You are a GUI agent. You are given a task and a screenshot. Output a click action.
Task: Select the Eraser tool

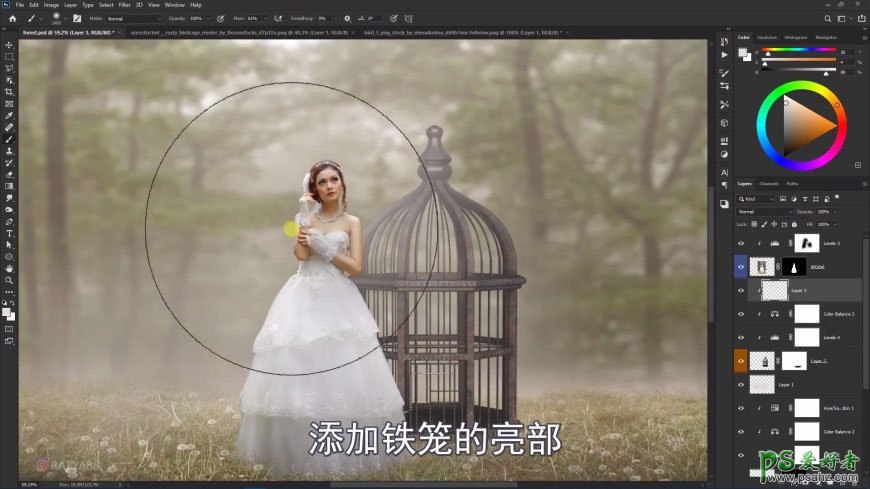coord(9,175)
